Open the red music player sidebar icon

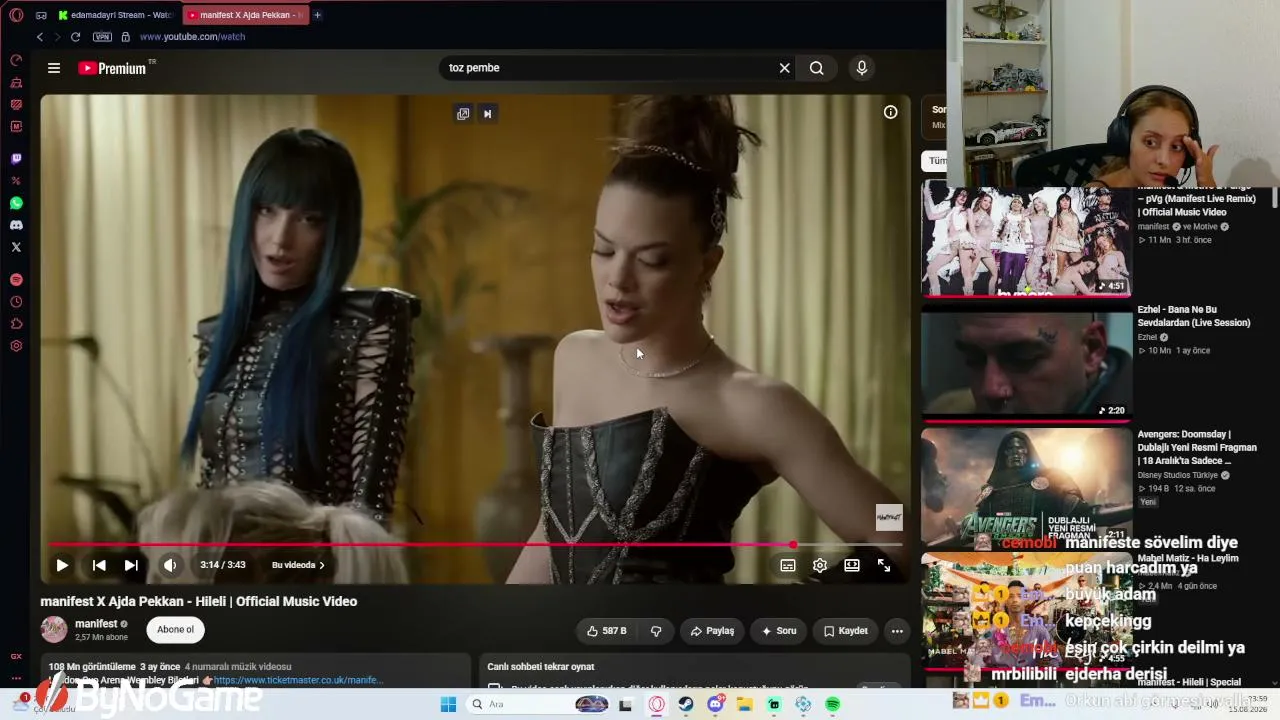click(16, 280)
